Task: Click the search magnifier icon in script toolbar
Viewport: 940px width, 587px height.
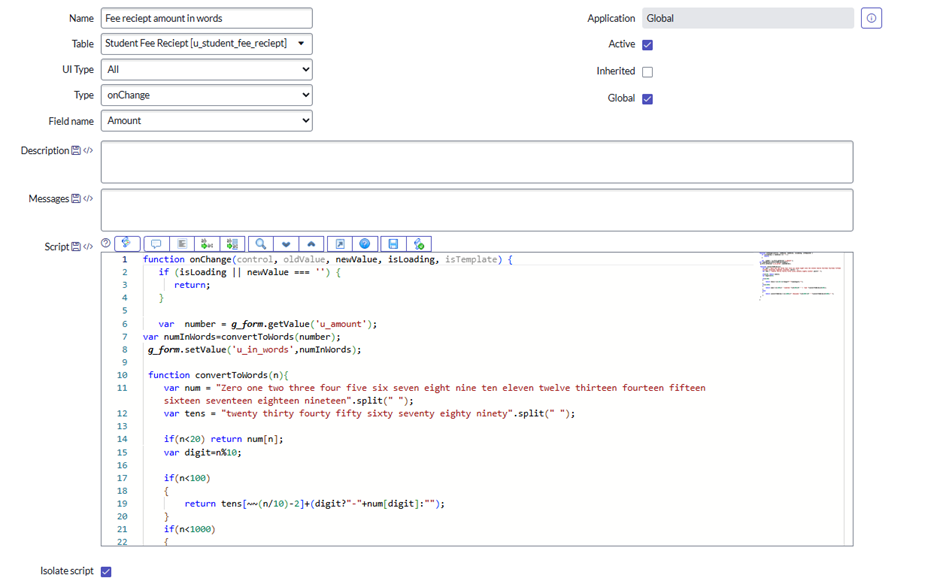Action: [x=260, y=243]
